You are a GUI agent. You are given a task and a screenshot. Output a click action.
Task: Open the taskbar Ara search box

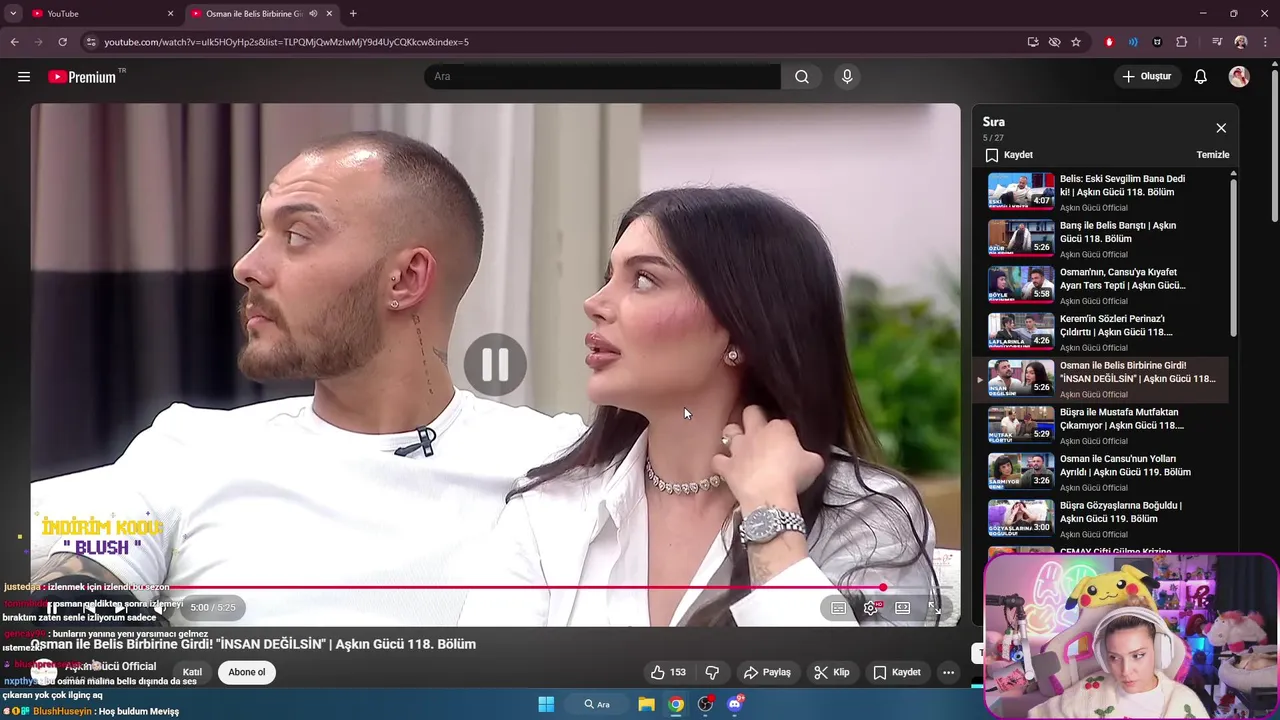coord(597,704)
